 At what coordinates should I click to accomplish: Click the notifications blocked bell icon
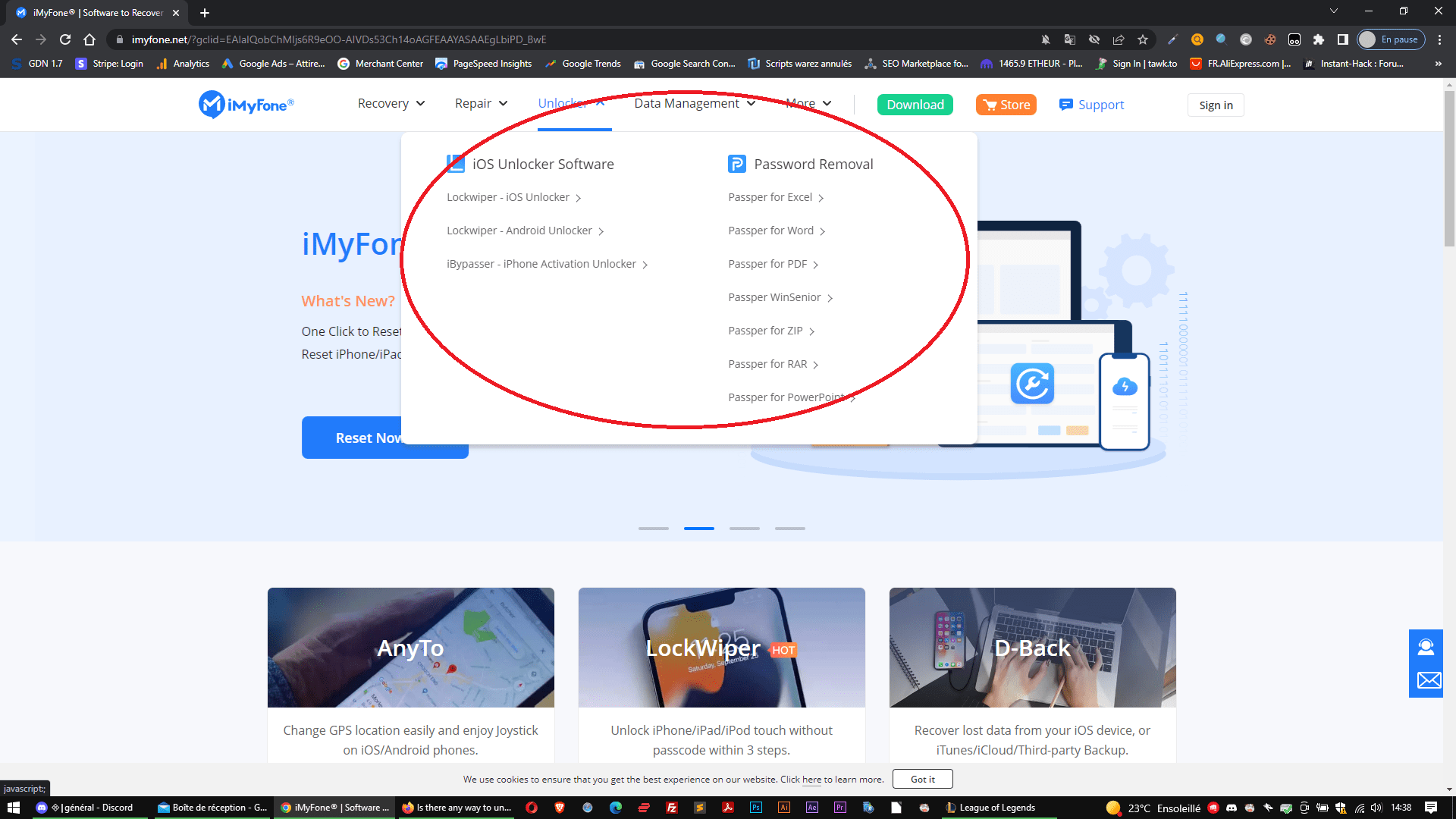(x=1046, y=39)
